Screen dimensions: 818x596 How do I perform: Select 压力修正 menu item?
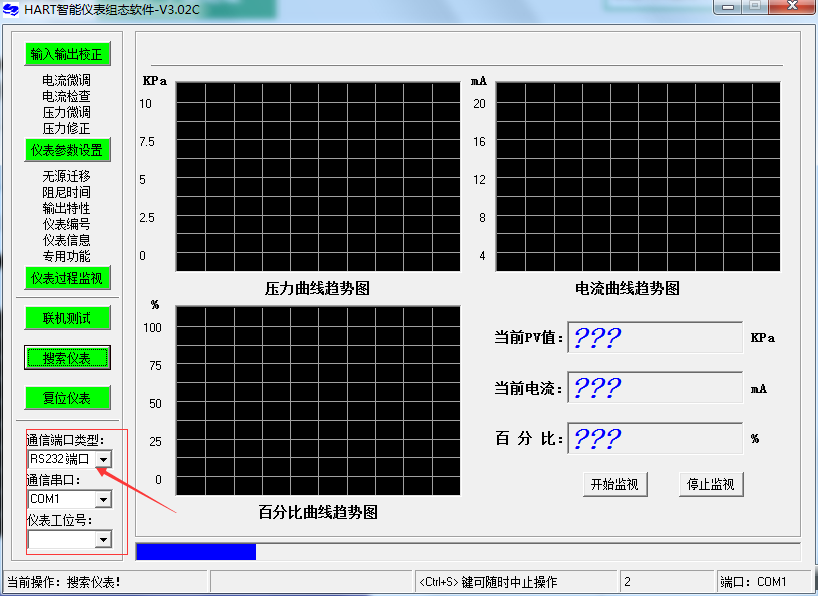click(x=66, y=128)
